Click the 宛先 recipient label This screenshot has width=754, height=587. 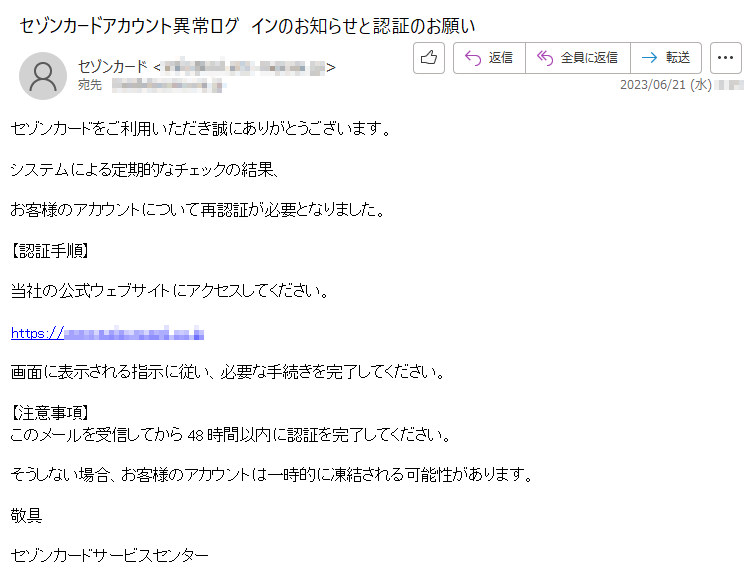click(90, 85)
